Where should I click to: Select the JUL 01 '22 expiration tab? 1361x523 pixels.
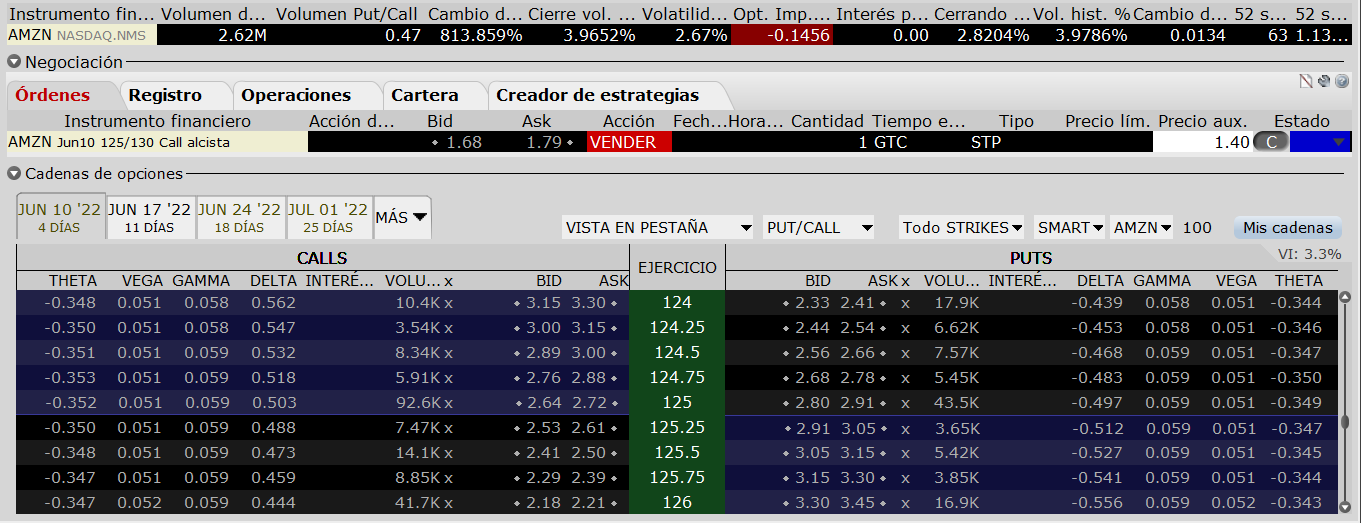tap(328, 217)
